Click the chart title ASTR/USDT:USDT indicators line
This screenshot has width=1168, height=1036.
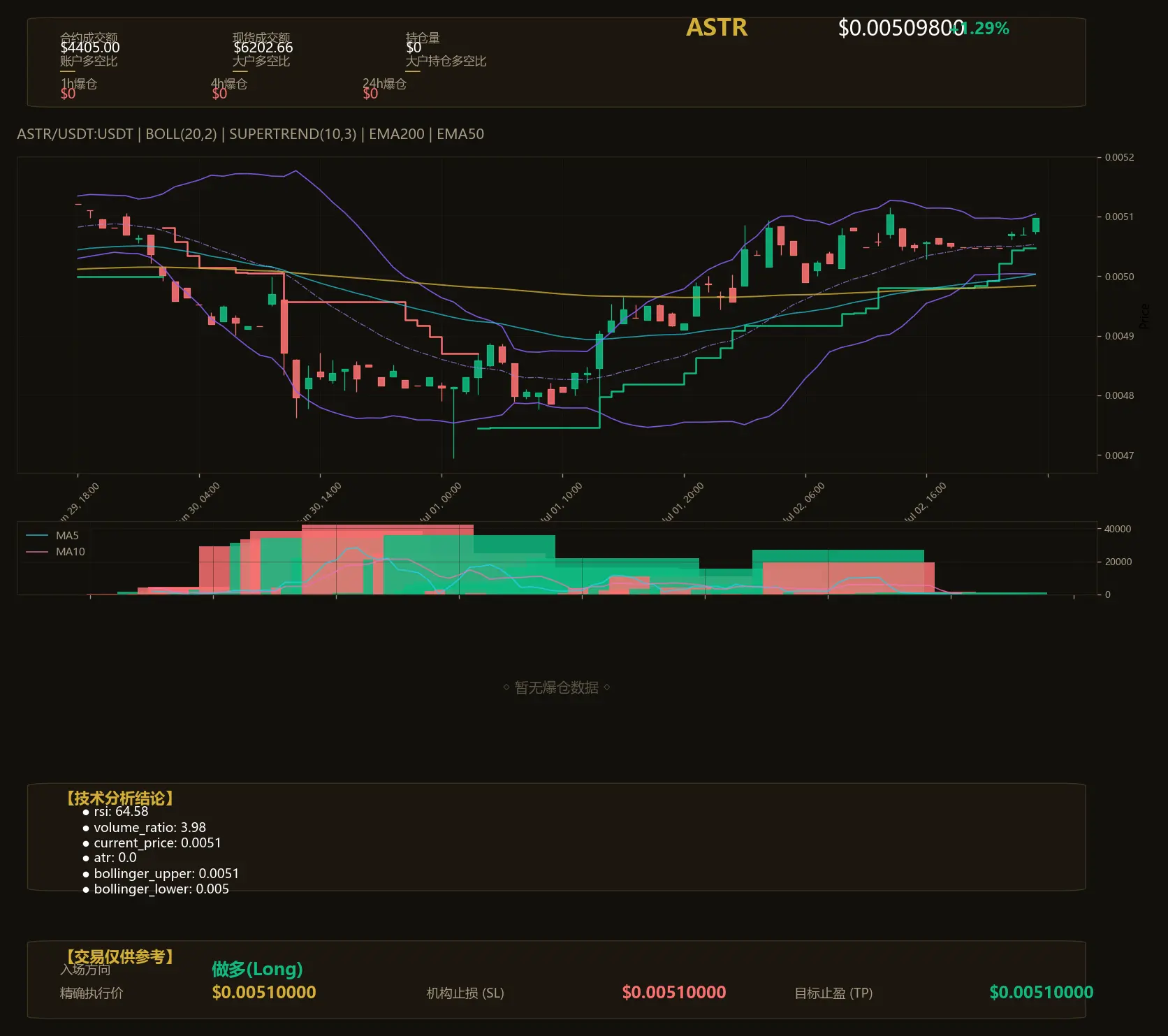[250, 134]
